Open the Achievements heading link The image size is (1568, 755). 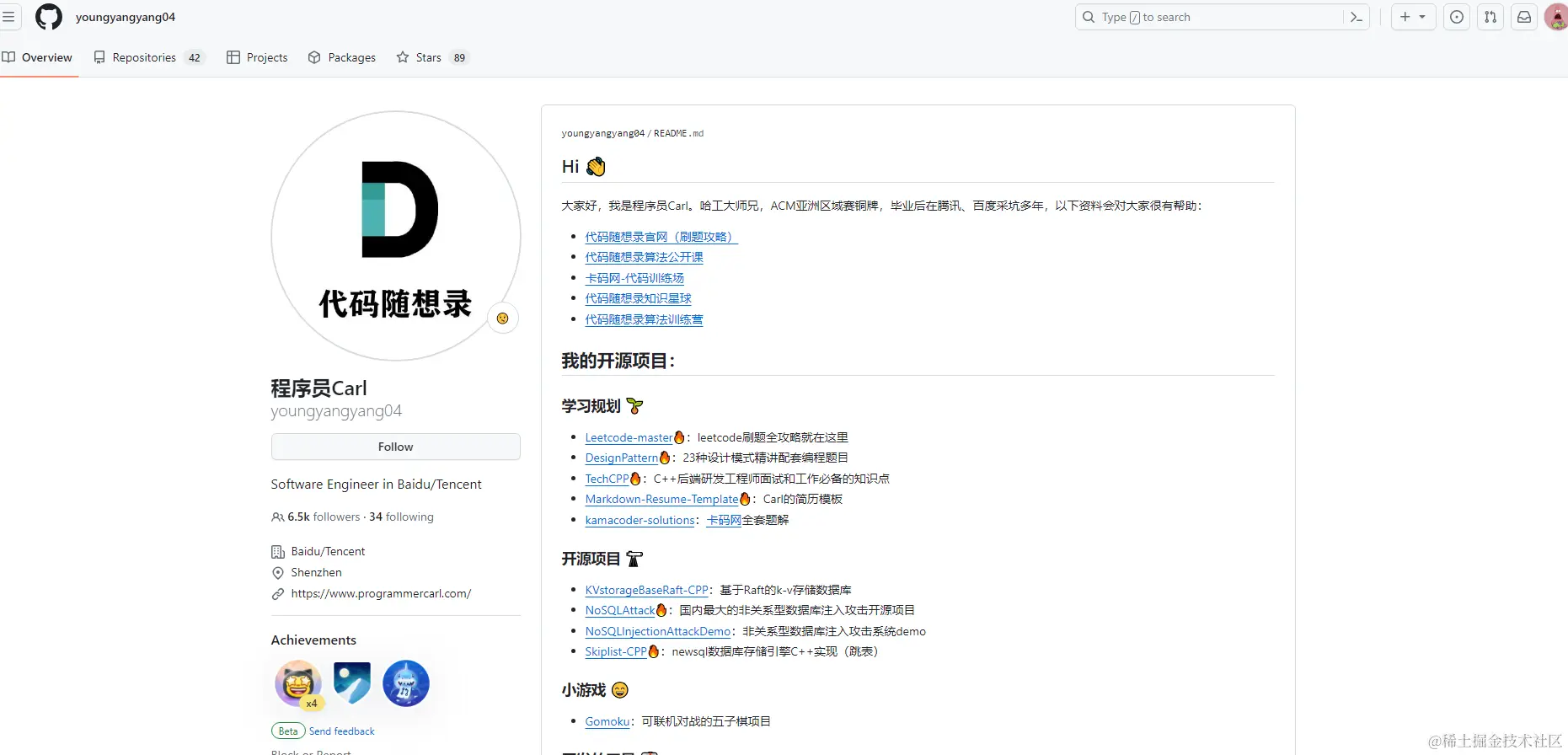(313, 640)
